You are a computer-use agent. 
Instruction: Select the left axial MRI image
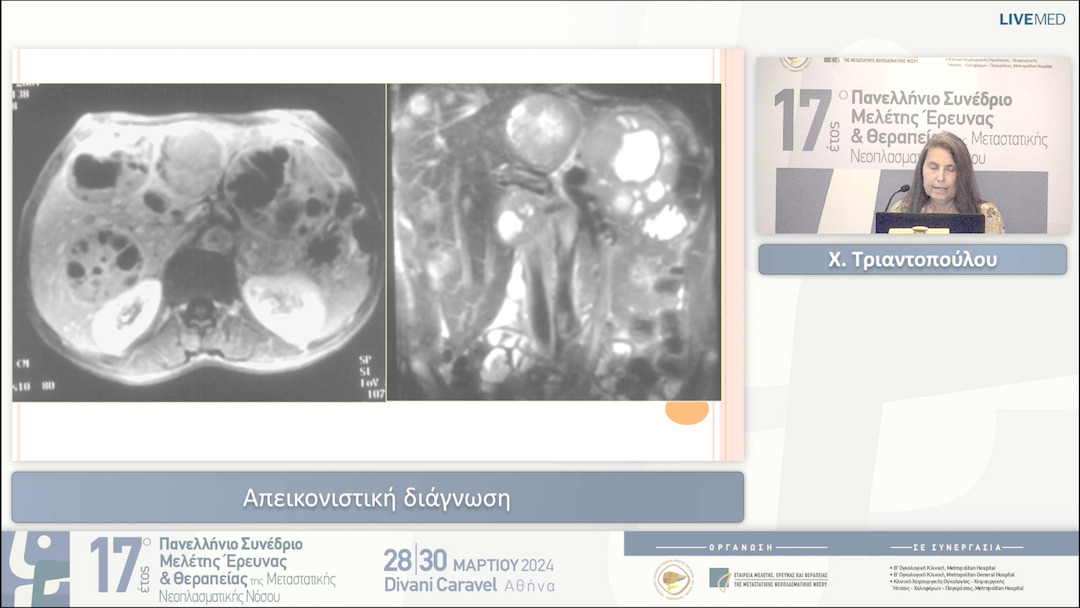(199, 242)
